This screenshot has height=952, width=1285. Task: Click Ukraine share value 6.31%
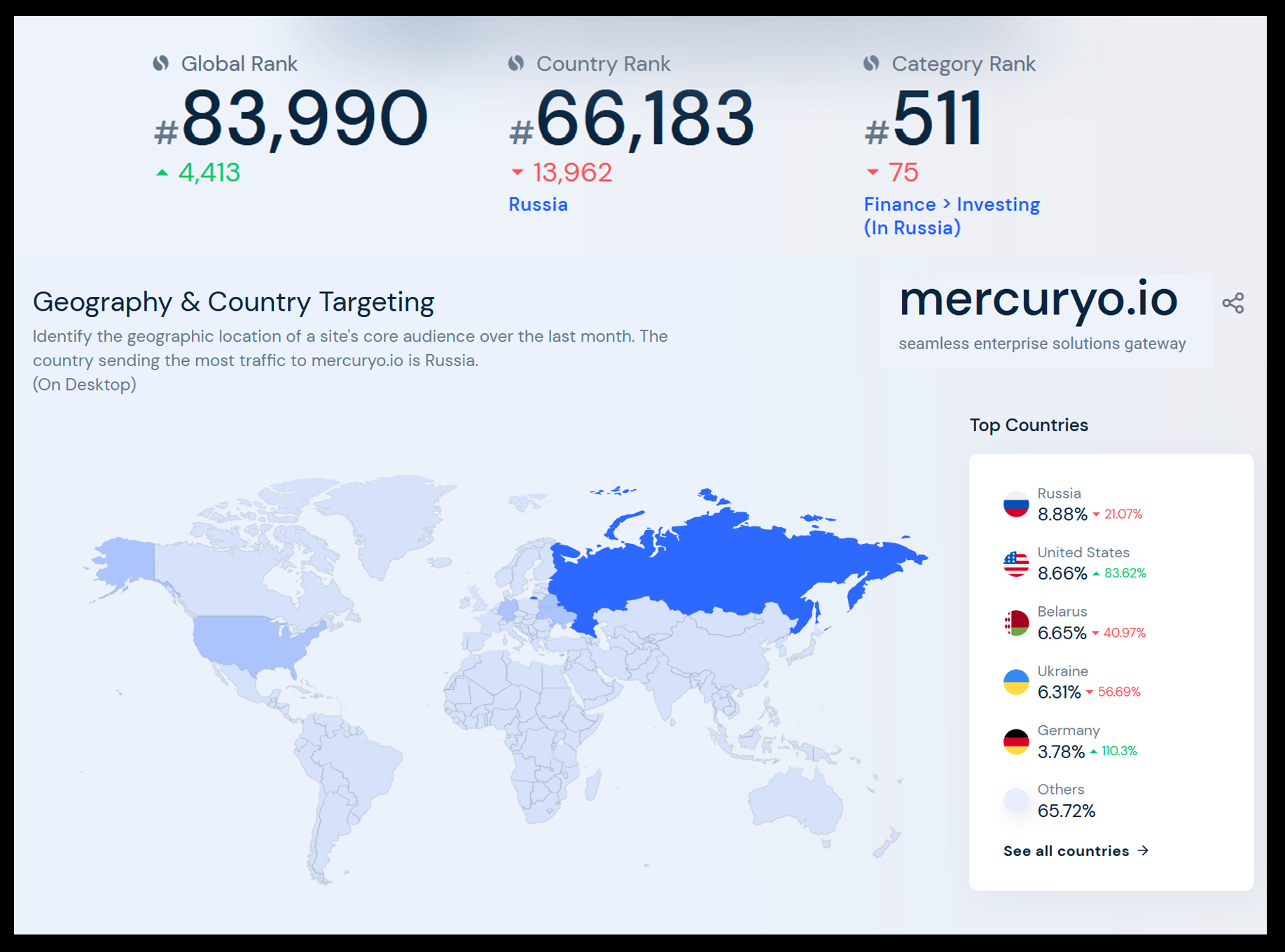click(1059, 692)
